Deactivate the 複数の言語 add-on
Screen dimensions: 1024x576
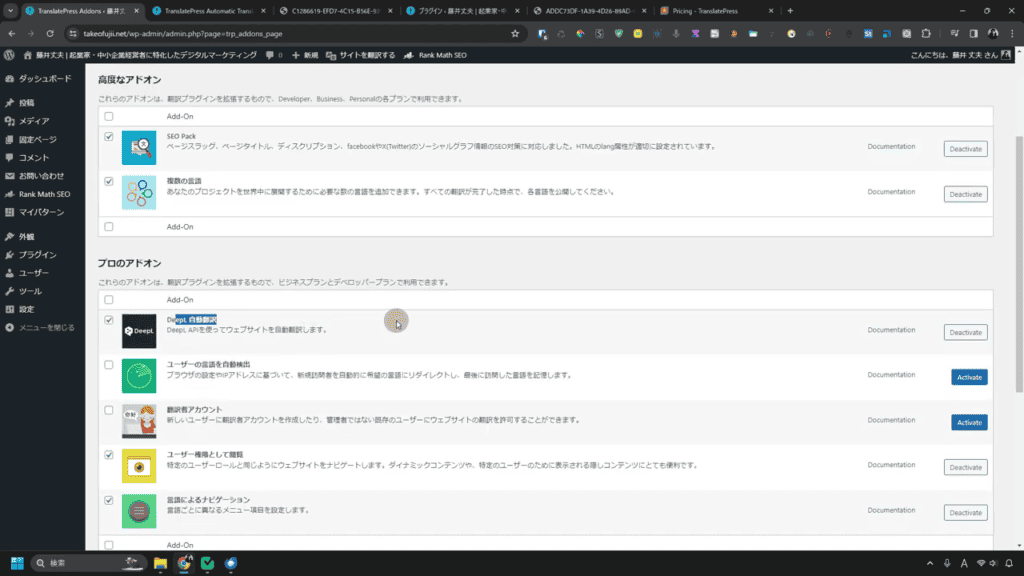point(965,194)
